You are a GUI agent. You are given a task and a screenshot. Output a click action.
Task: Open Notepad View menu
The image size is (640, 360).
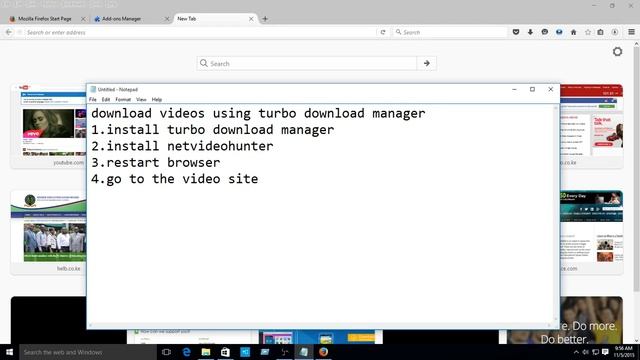pyautogui.click(x=141, y=100)
